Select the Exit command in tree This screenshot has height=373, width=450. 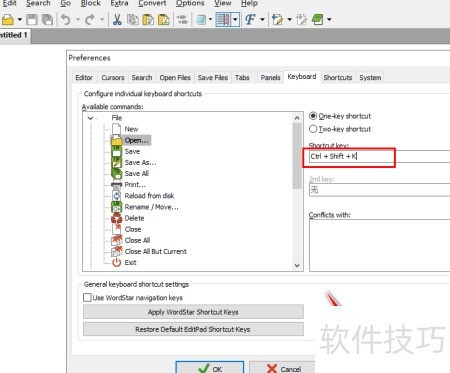[130, 262]
